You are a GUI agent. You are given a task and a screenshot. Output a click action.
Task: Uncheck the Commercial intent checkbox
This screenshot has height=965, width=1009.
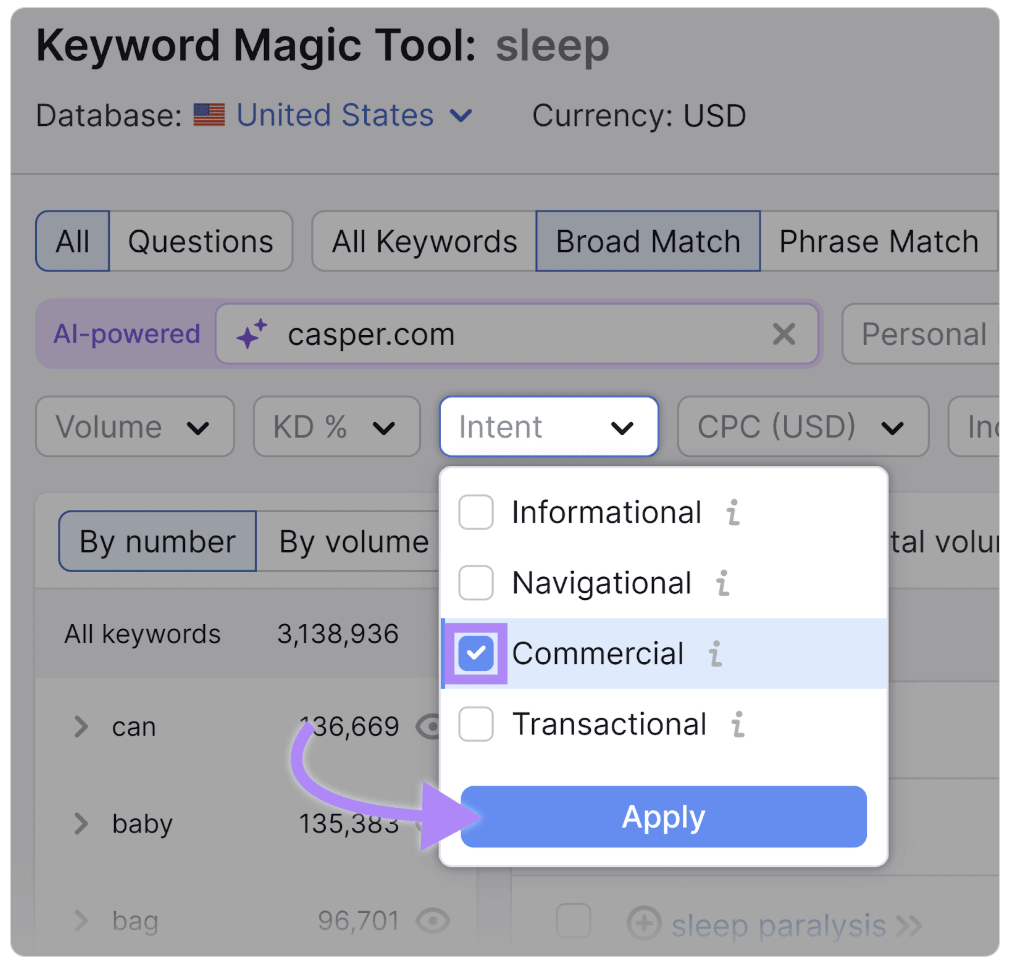476,654
